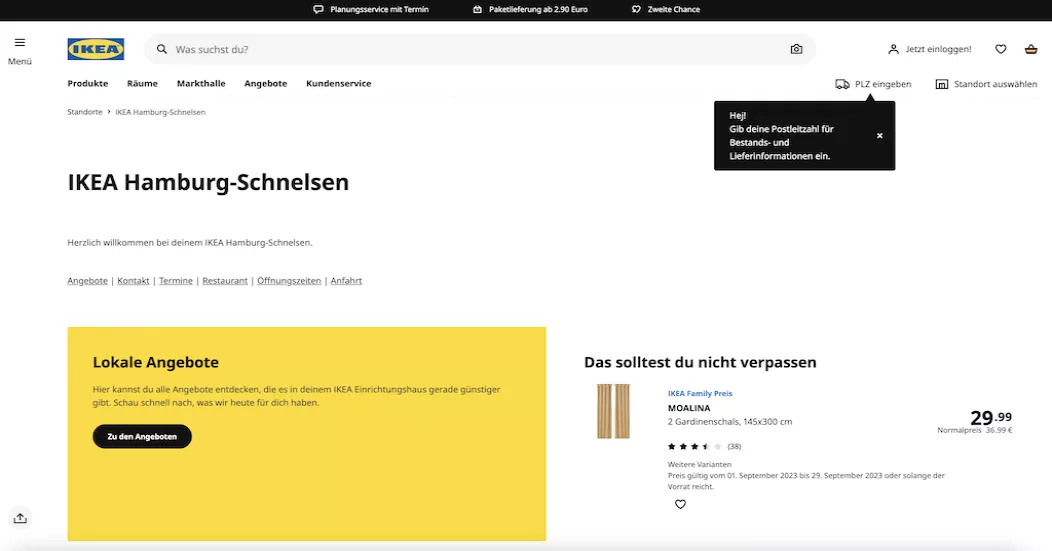
Task: Add MOALINA to favorites heart
Action: pos(680,504)
